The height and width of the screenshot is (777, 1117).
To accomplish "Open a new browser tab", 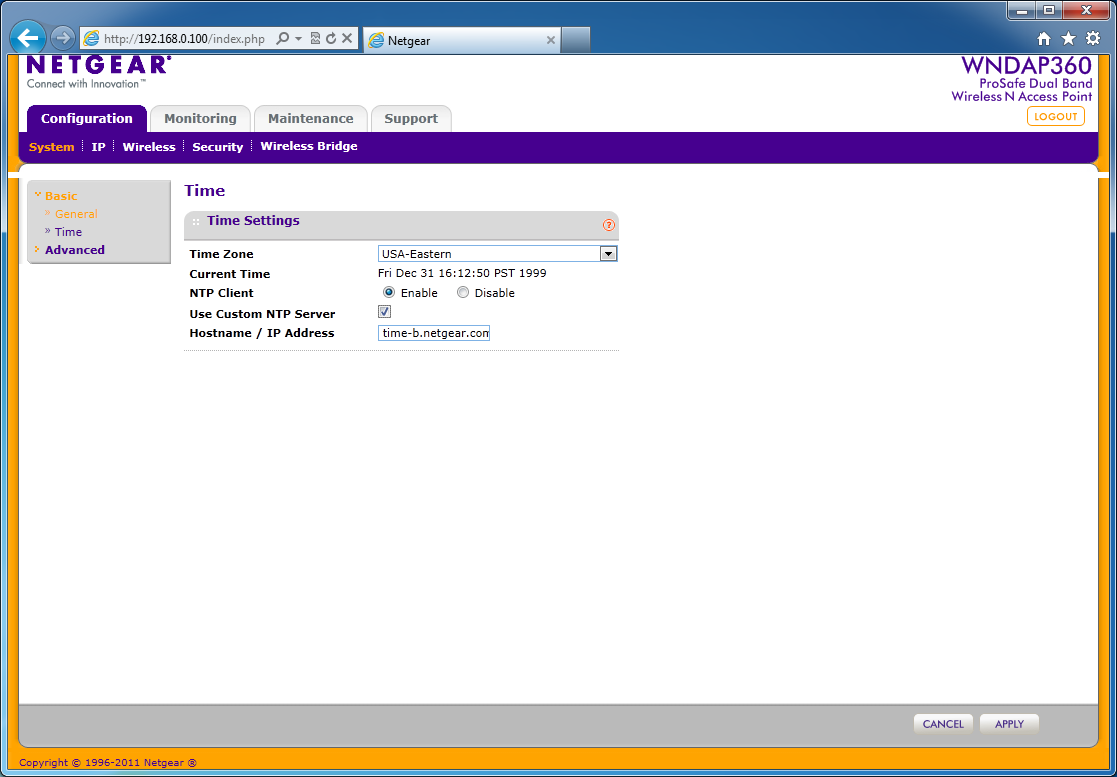I will click(x=576, y=40).
